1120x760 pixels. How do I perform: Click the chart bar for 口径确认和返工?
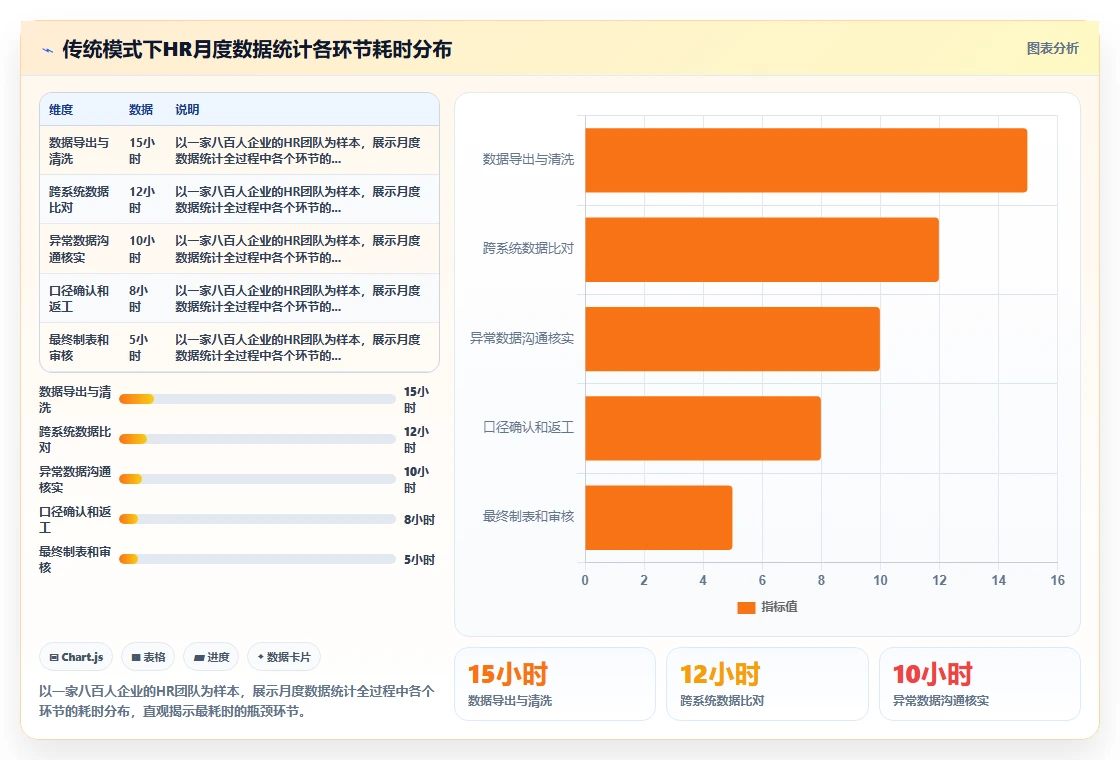703,428
